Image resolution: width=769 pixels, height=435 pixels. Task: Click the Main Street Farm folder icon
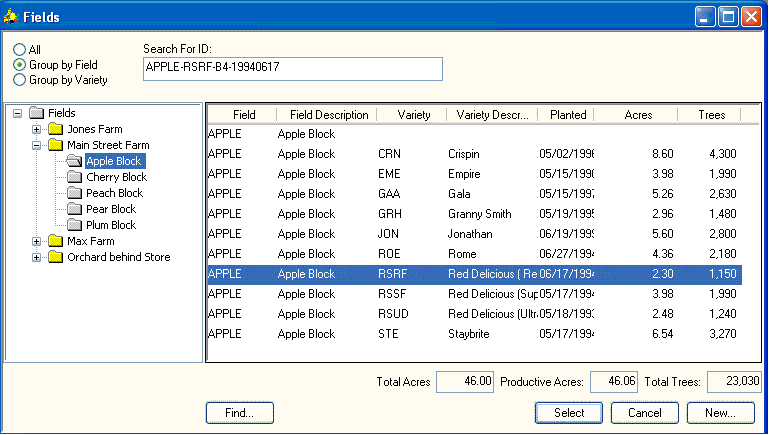tap(56, 145)
